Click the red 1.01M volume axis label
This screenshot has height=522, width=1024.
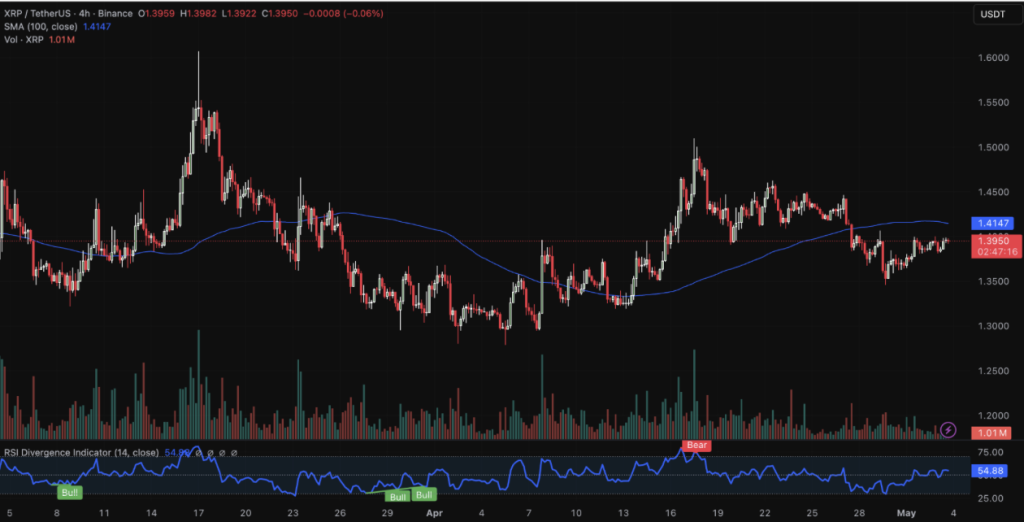992,432
